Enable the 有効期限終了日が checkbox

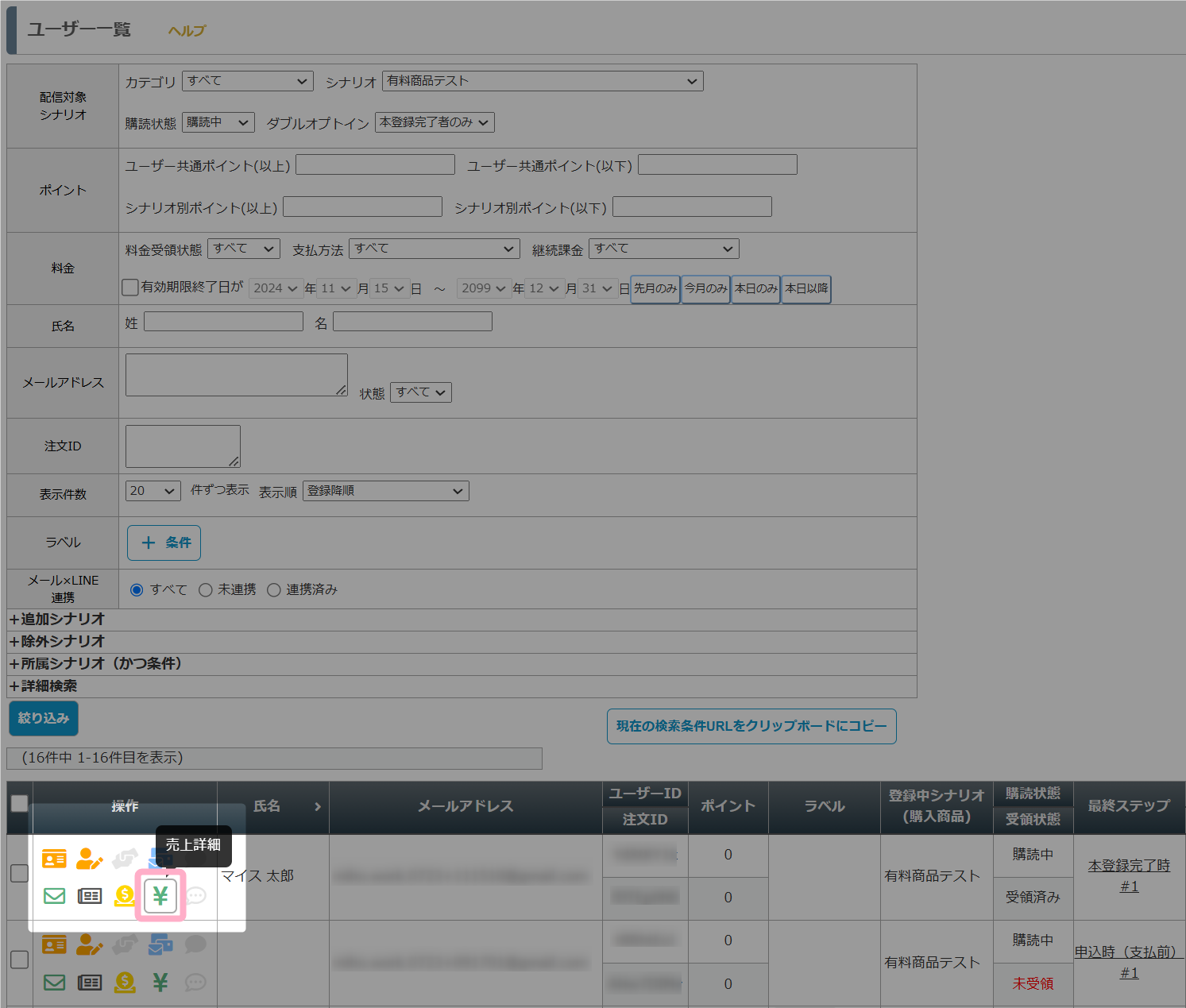pos(130,287)
